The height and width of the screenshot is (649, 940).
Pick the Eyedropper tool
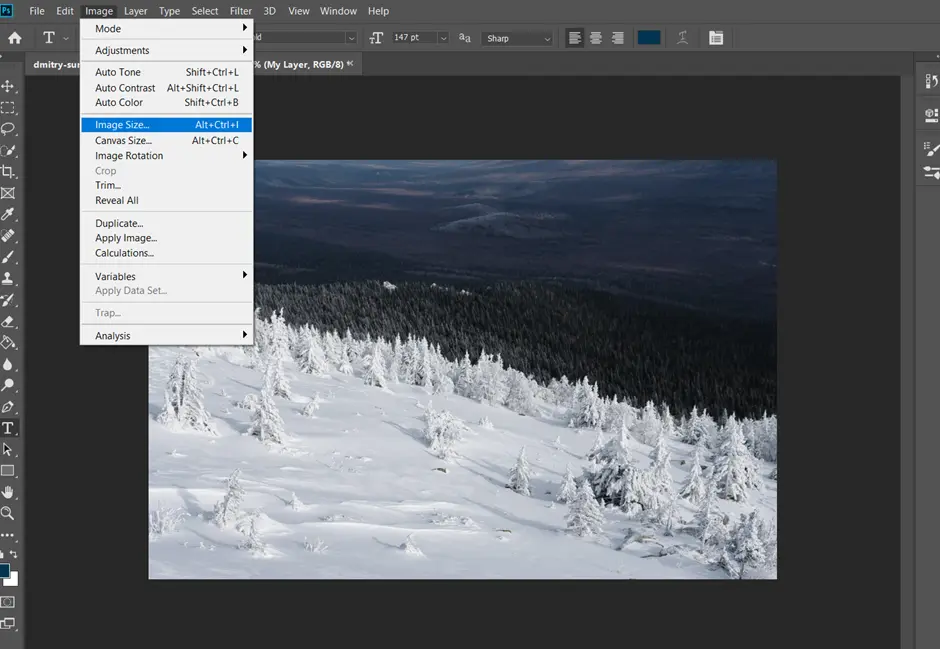click(x=11, y=213)
